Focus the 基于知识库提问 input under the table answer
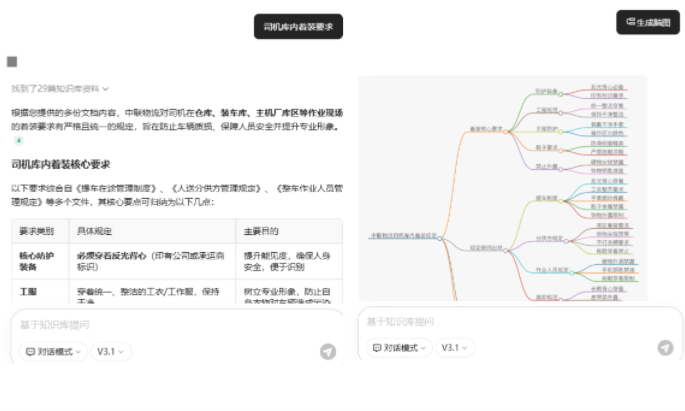 click(x=160, y=325)
